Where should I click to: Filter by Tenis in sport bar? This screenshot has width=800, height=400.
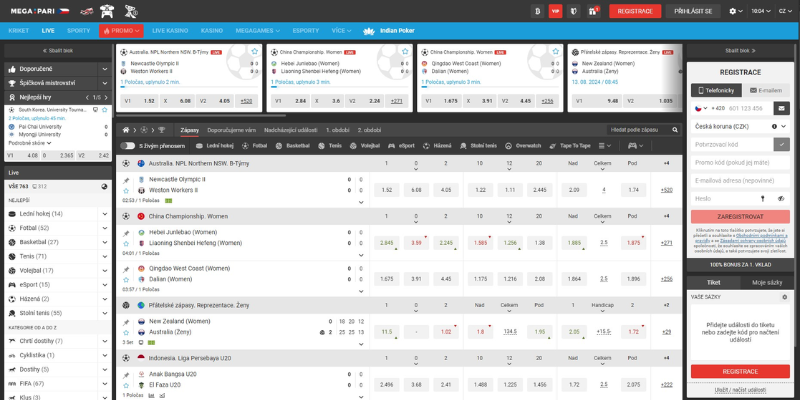point(330,146)
